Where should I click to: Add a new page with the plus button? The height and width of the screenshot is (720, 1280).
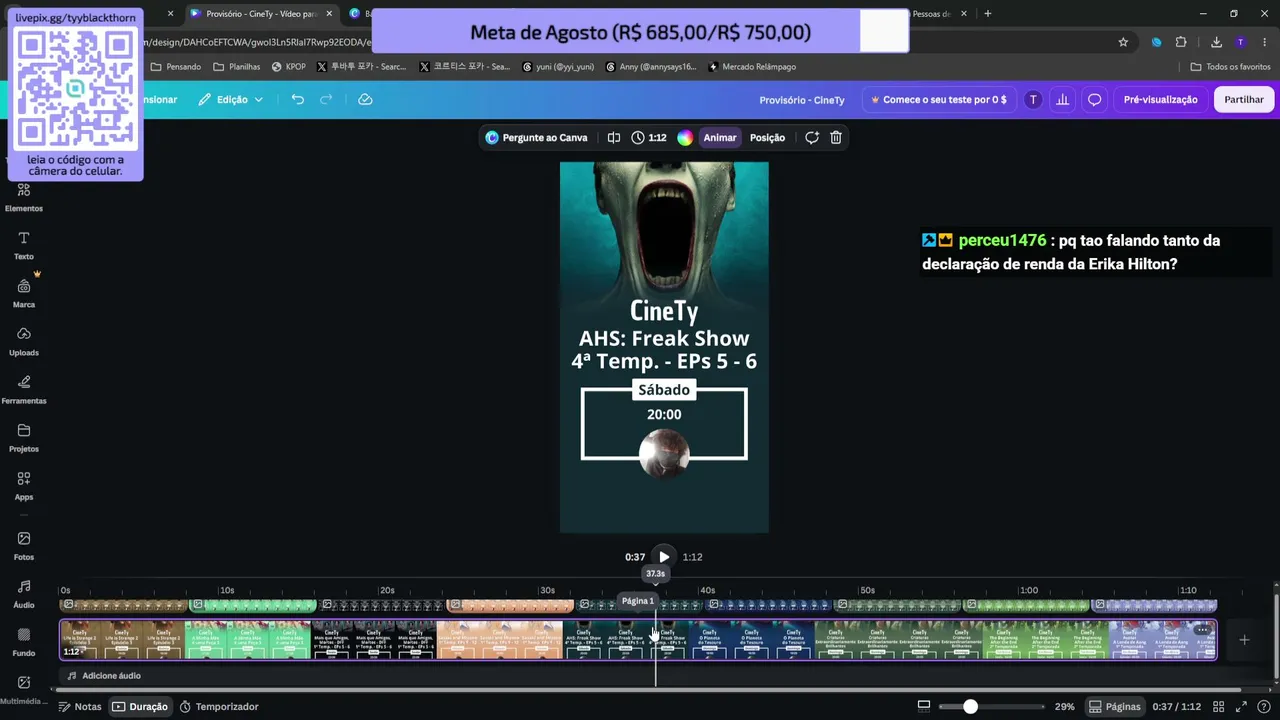[x=1244, y=640]
